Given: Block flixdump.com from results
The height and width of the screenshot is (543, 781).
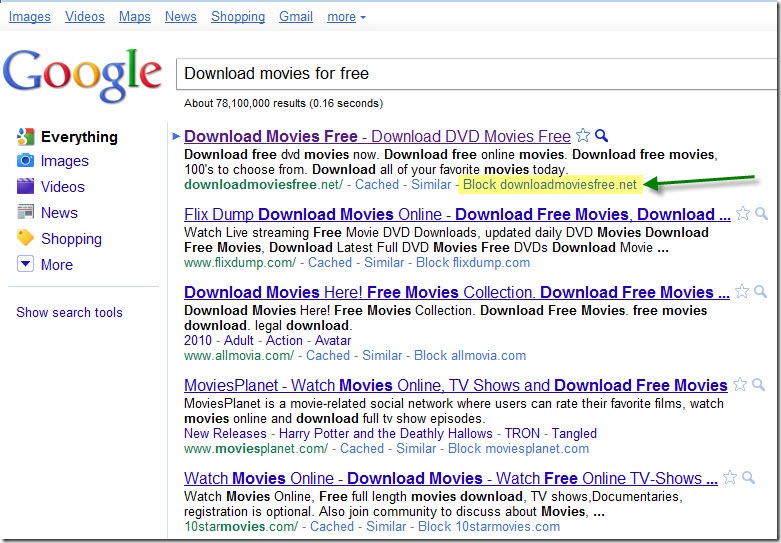Looking at the screenshot, I should coord(473,263).
